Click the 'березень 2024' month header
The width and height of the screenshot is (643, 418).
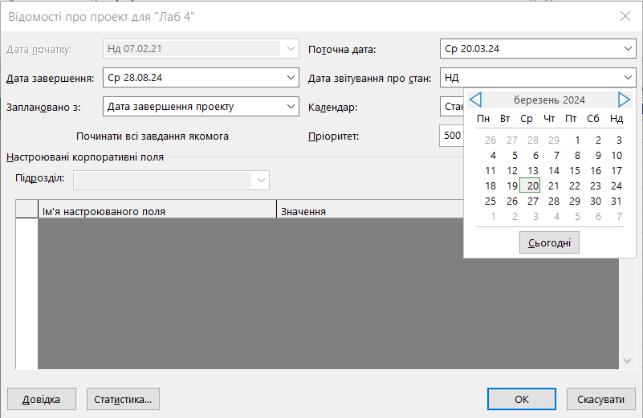pos(549,100)
